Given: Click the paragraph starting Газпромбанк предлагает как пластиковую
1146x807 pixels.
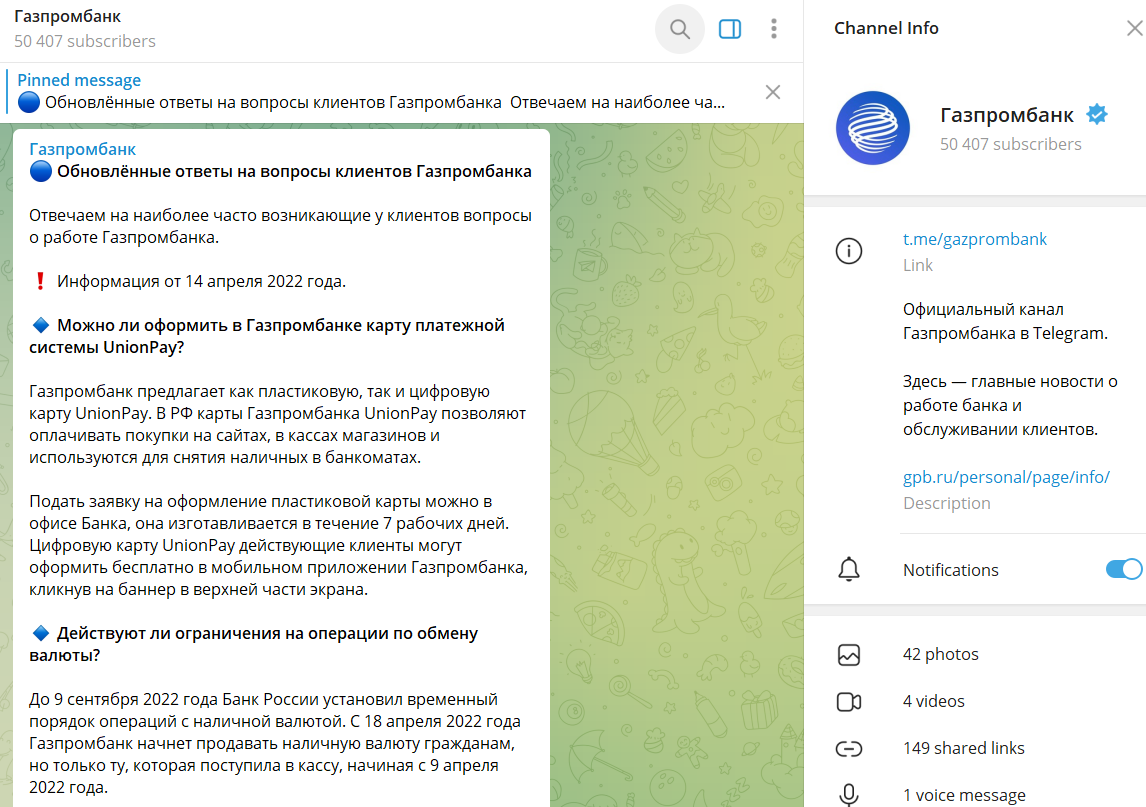Looking at the screenshot, I should pyautogui.click(x=278, y=425).
